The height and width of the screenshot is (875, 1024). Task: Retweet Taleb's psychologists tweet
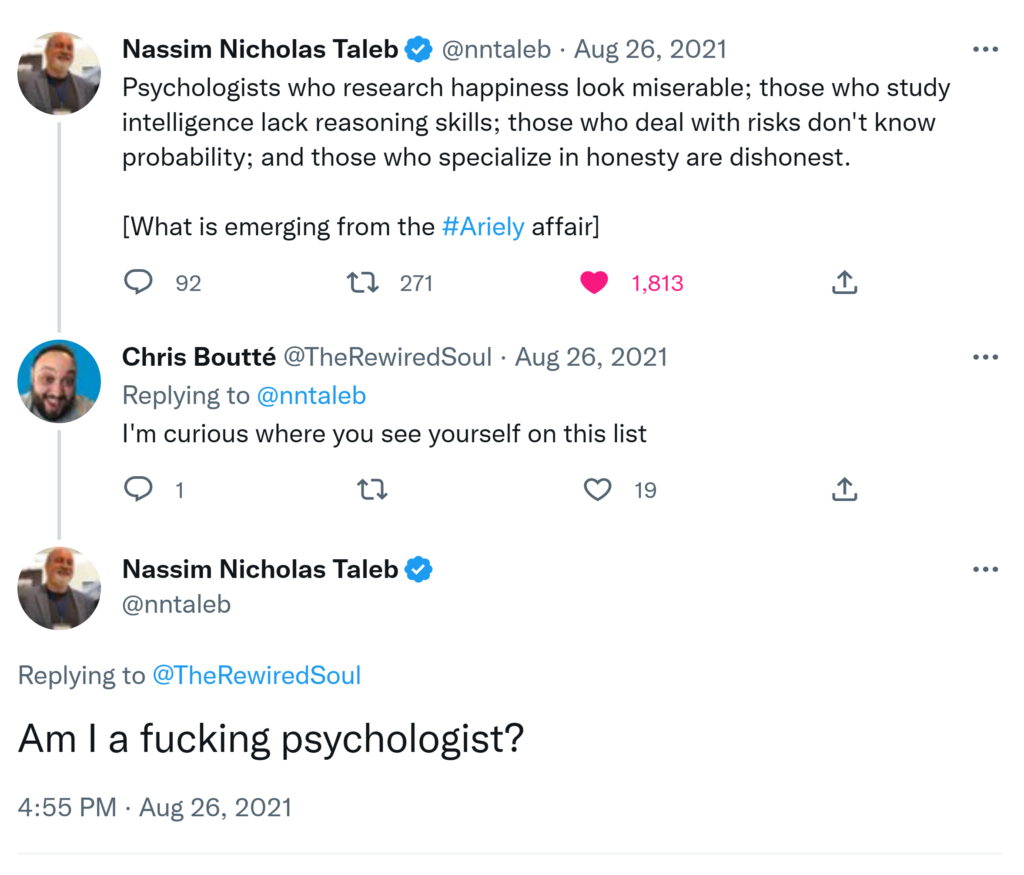[362, 283]
